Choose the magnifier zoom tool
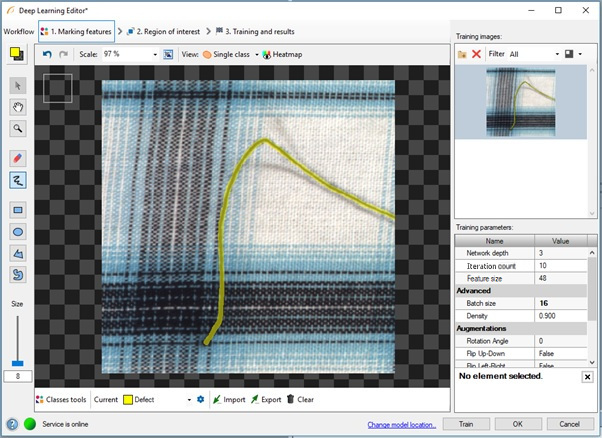602x438 pixels. 18,129
